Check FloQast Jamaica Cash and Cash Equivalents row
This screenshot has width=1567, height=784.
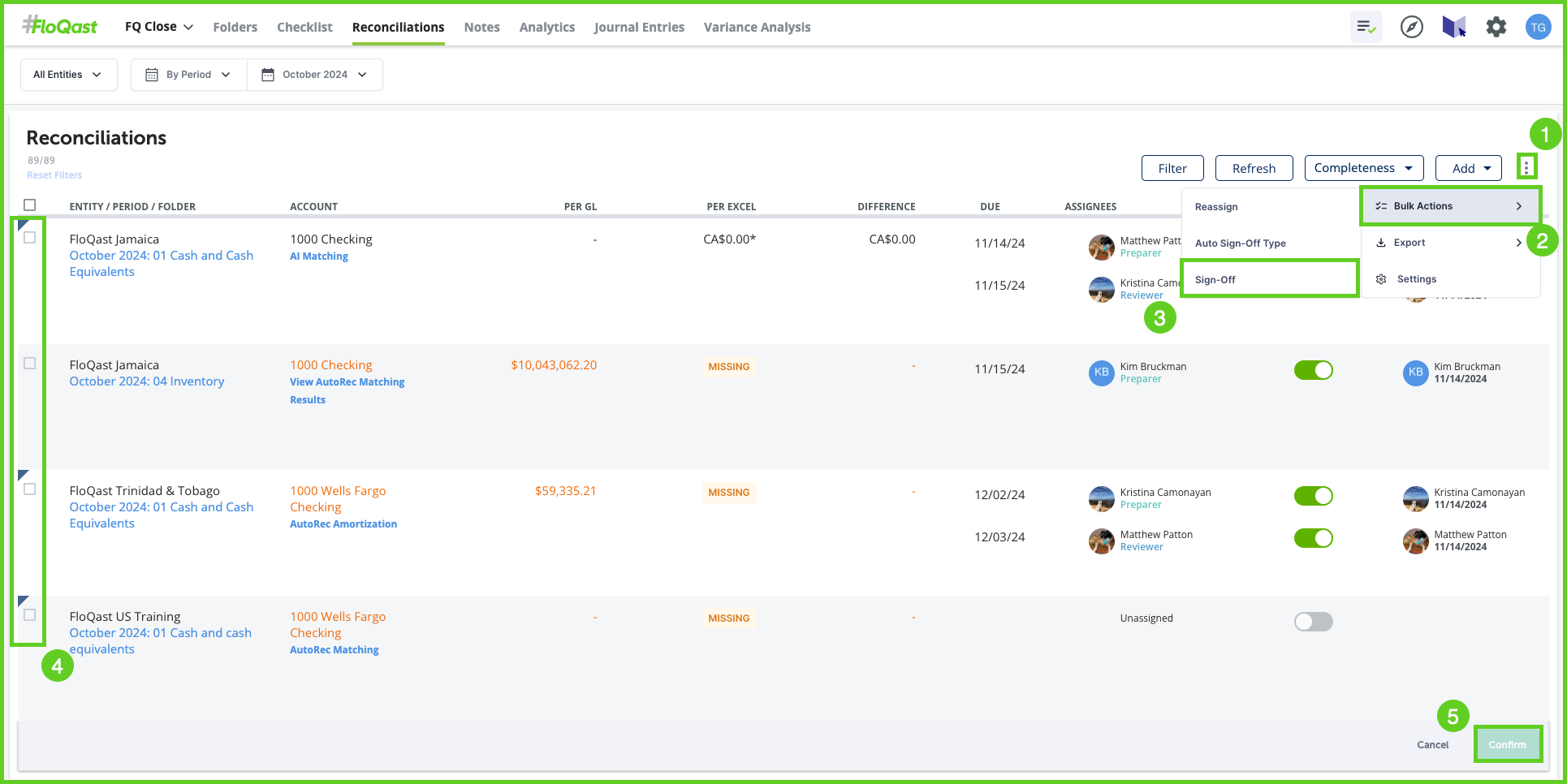pyautogui.click(x=30, y=238)
